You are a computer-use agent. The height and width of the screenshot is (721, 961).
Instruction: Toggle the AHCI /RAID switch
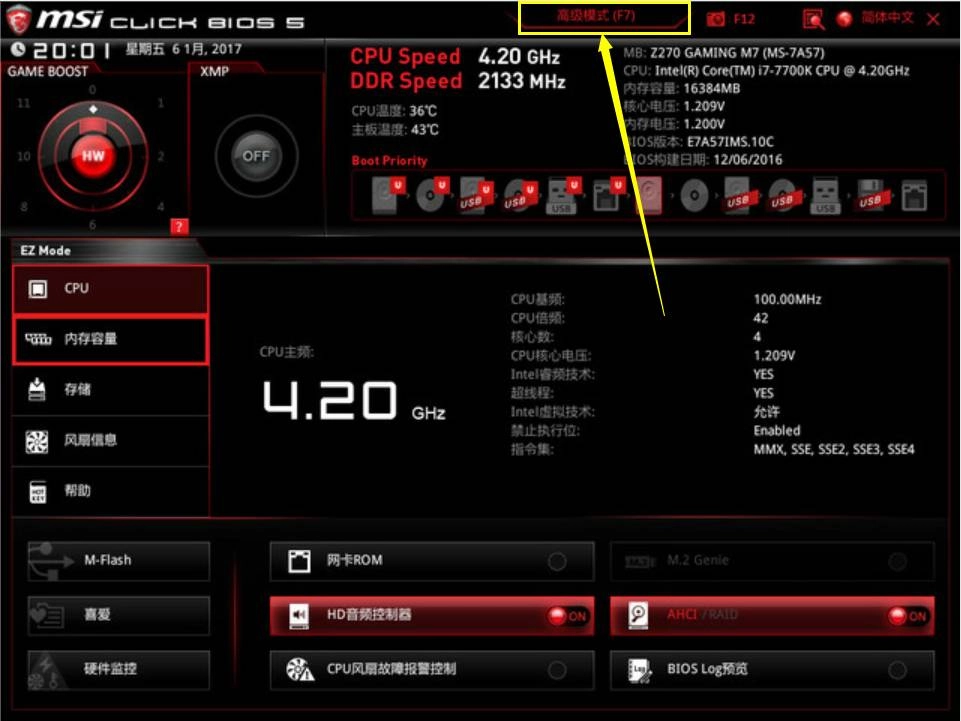772,615
